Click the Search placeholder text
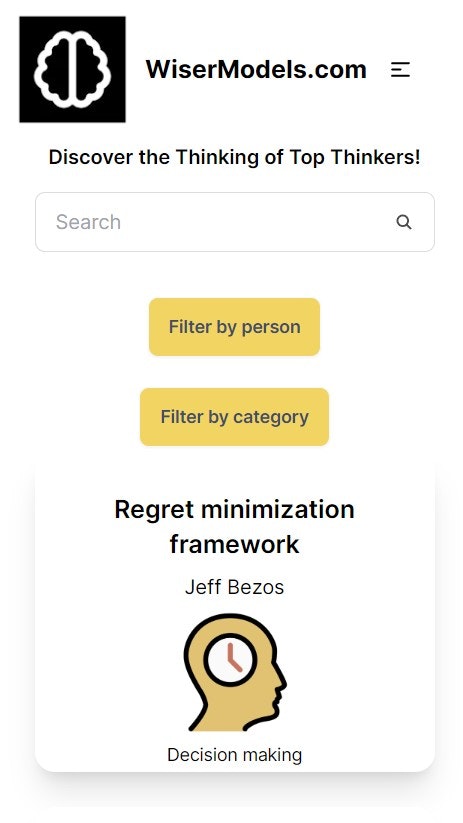The height and width of the screenshot is (823, 463). click(x=88, y=222)
